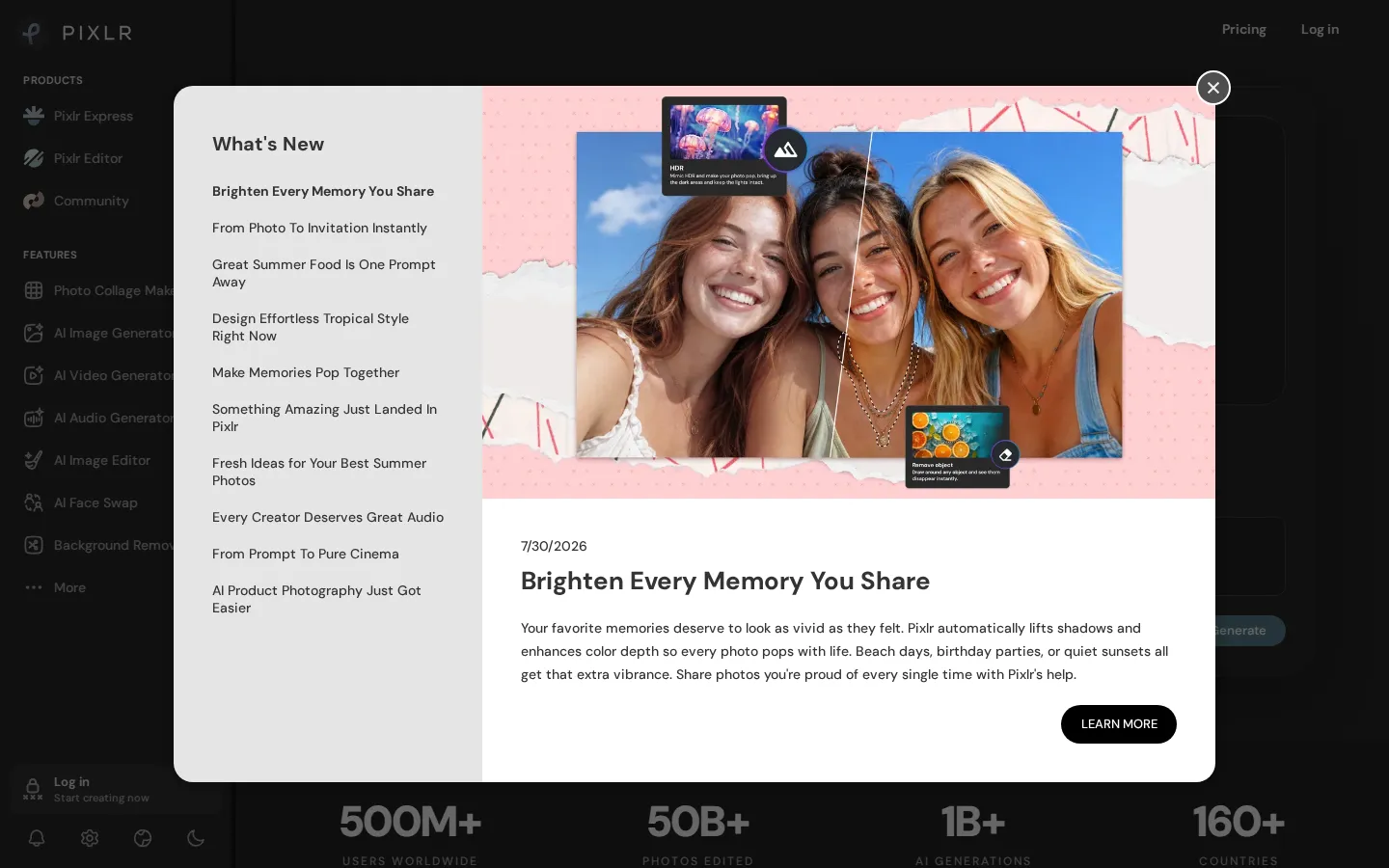The image size is (1389, 868).
Task: Select the AI Image Generator icon
Action: (x=34, y=333)
